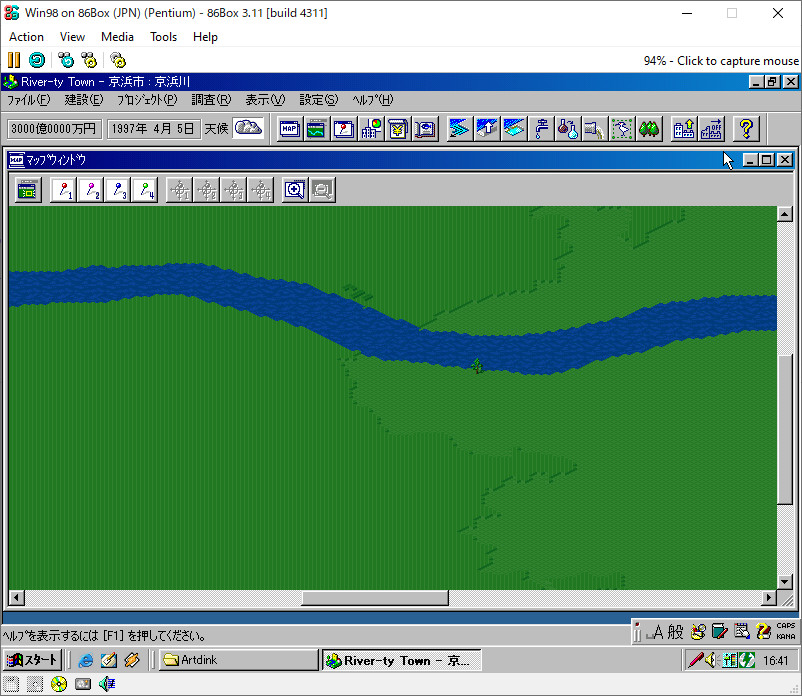
Task: Click the funds display 3000億0000万円
Action: [x=54, y=128]
